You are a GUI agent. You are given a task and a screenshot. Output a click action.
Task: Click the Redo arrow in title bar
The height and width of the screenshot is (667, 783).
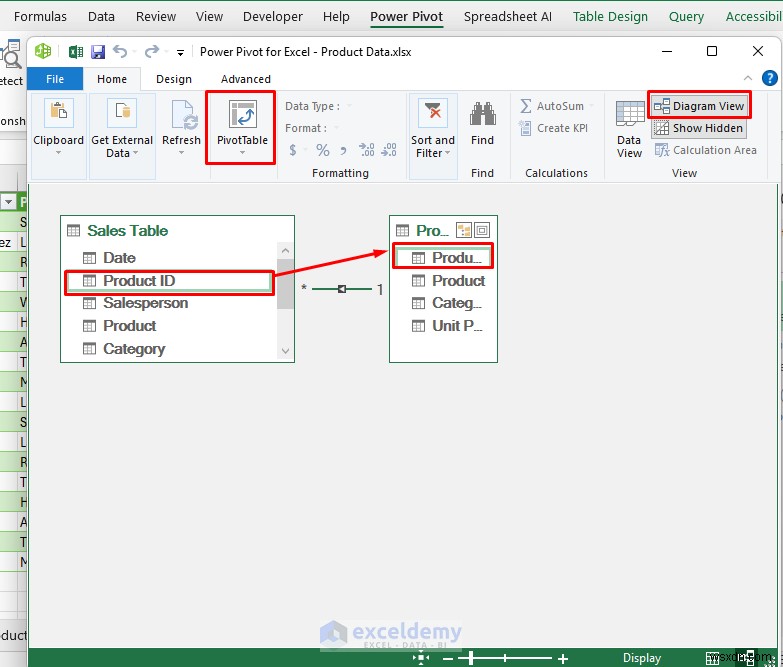[152, 51]
